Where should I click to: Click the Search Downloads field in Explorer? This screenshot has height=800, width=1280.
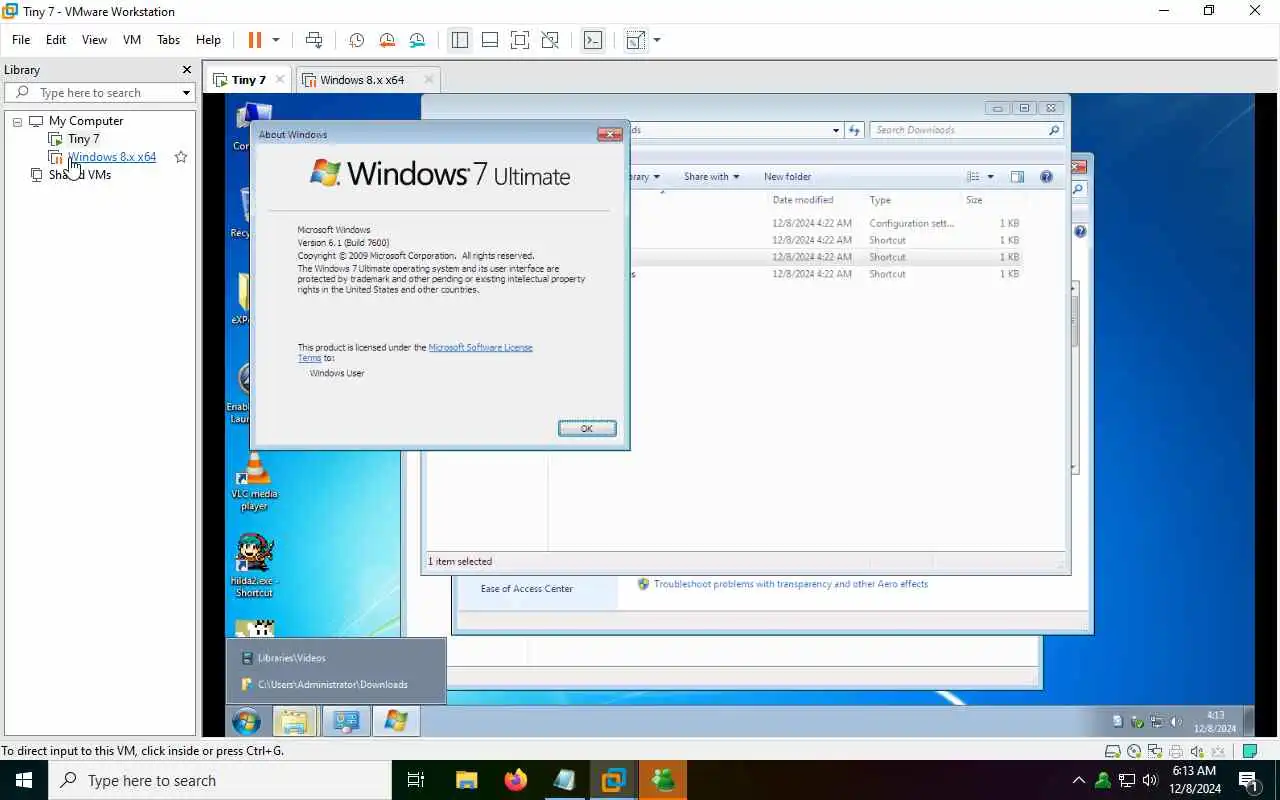pos(966,130)
